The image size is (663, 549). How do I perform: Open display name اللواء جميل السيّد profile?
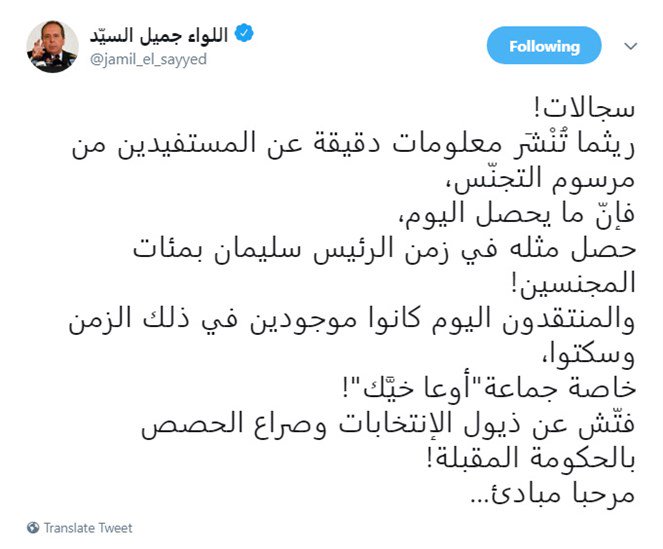click(x=156, y=35)
